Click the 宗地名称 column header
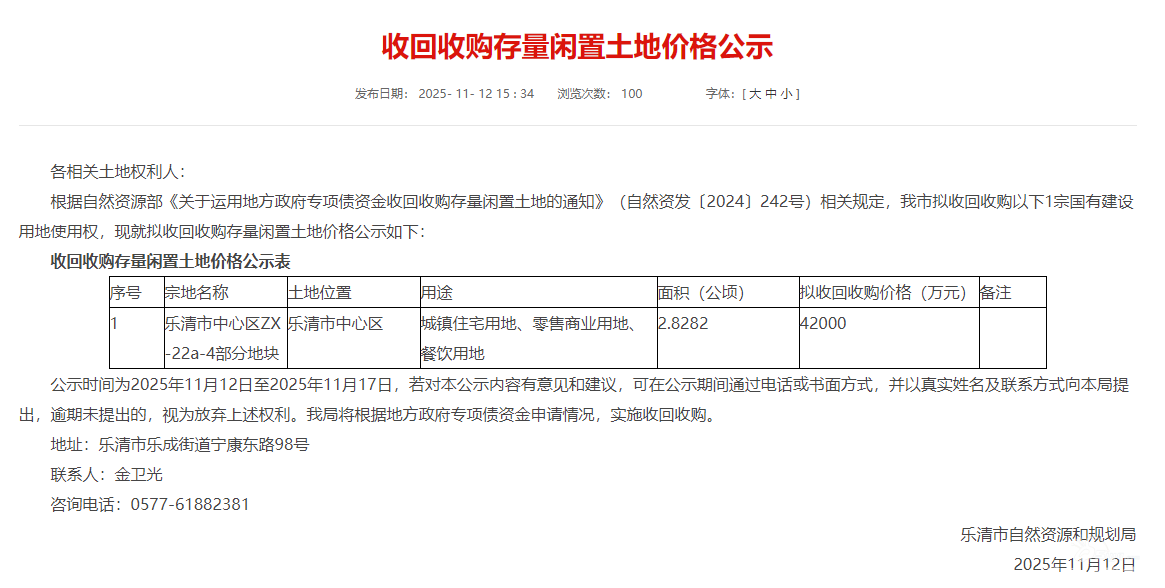Viewport: 1165px width, 588px height. [197, 292]
